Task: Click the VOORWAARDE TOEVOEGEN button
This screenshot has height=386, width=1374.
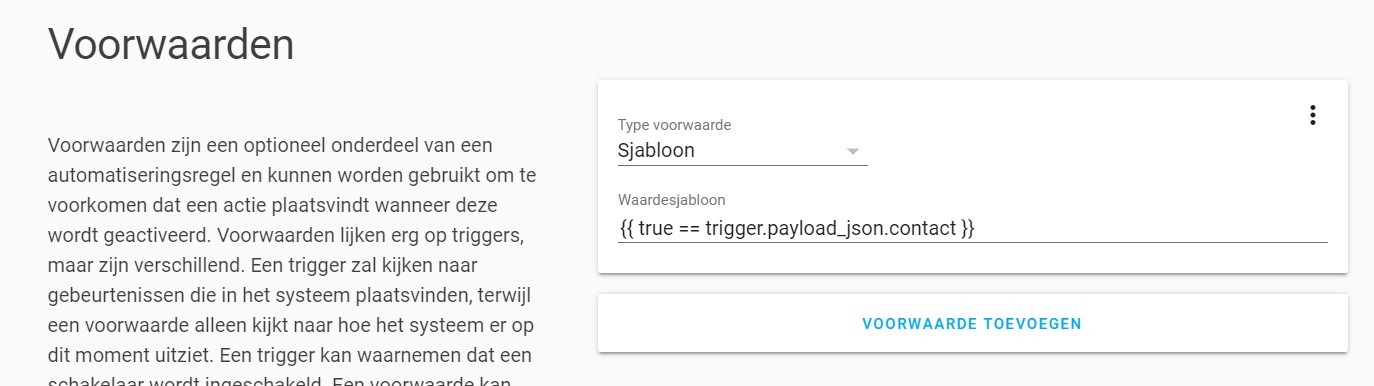Action: click(972, 324)
